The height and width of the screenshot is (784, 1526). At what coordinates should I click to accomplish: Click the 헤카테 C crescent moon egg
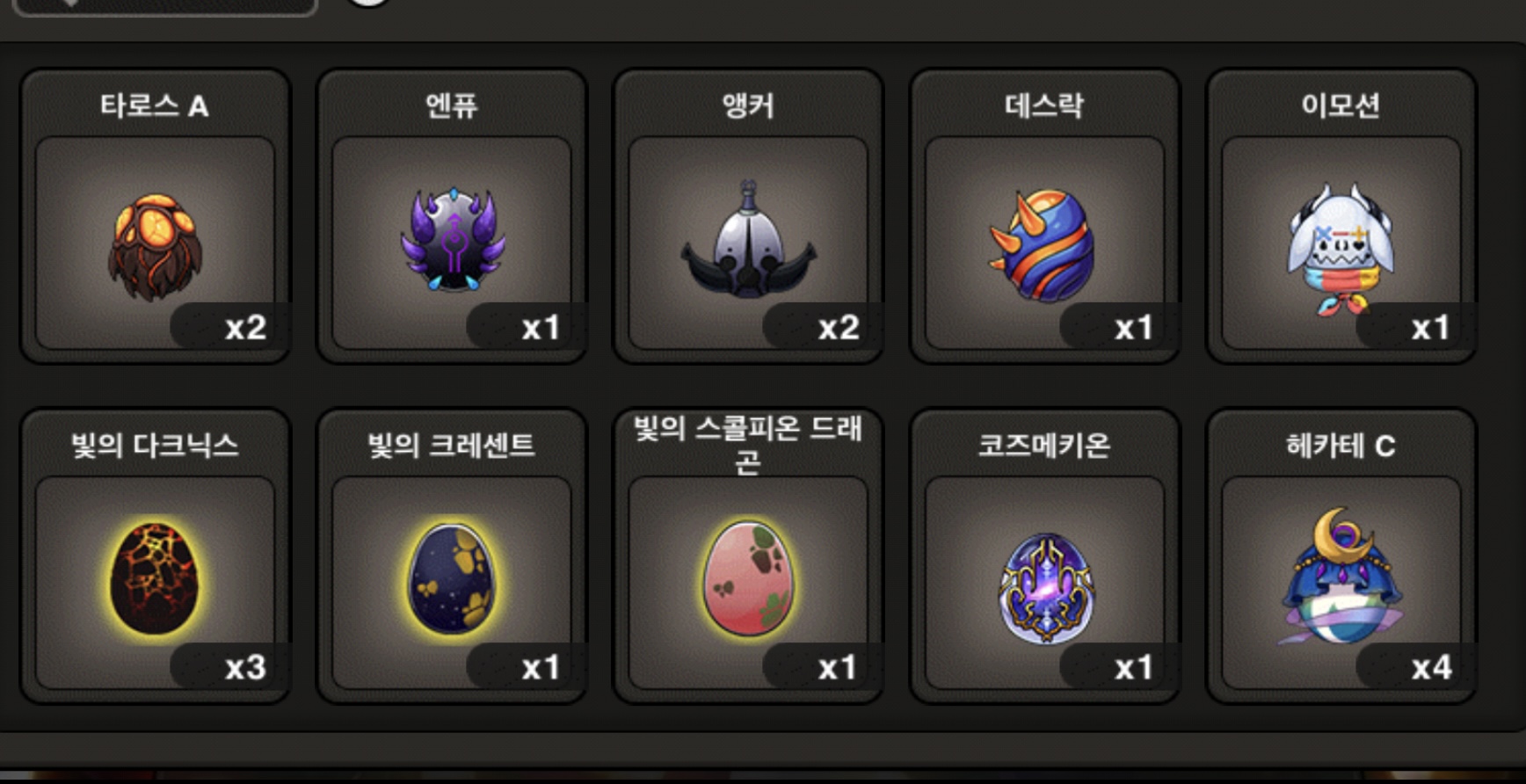coord(1340,576)
